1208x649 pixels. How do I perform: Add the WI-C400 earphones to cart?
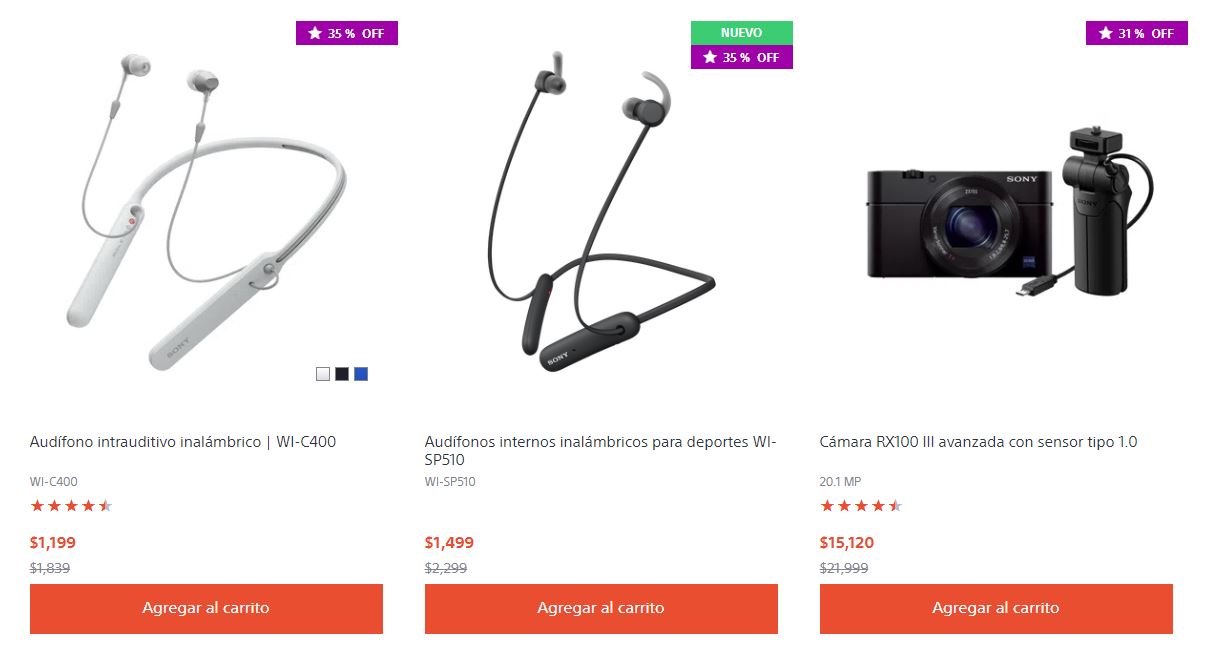pyautogui.click(x=206, y=609)
